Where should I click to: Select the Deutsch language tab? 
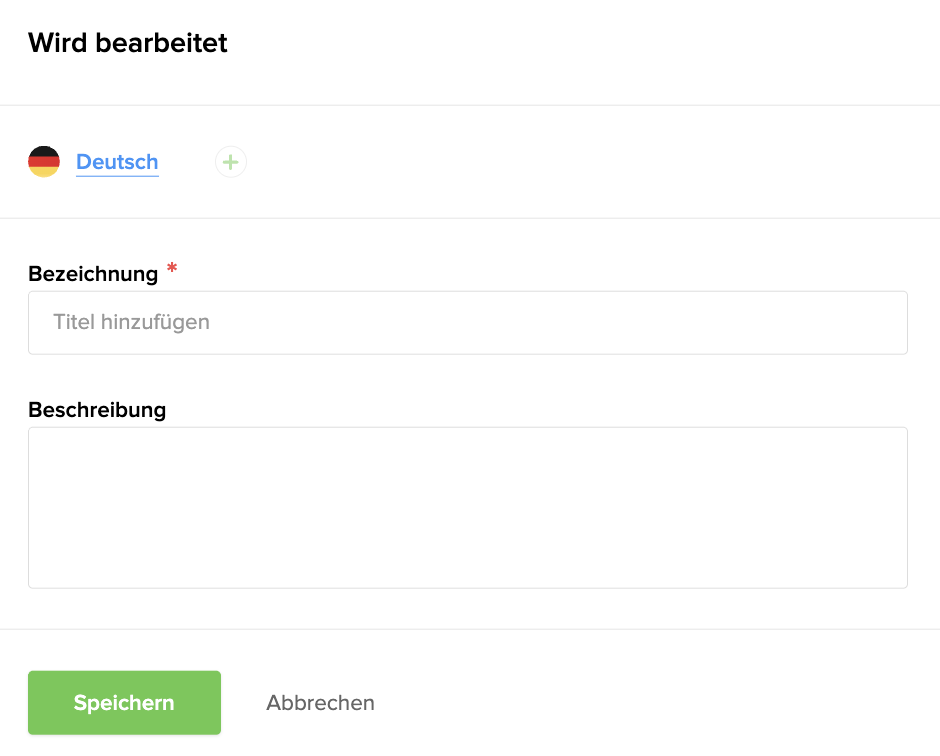pyautogui.click(x=117, y=162)
